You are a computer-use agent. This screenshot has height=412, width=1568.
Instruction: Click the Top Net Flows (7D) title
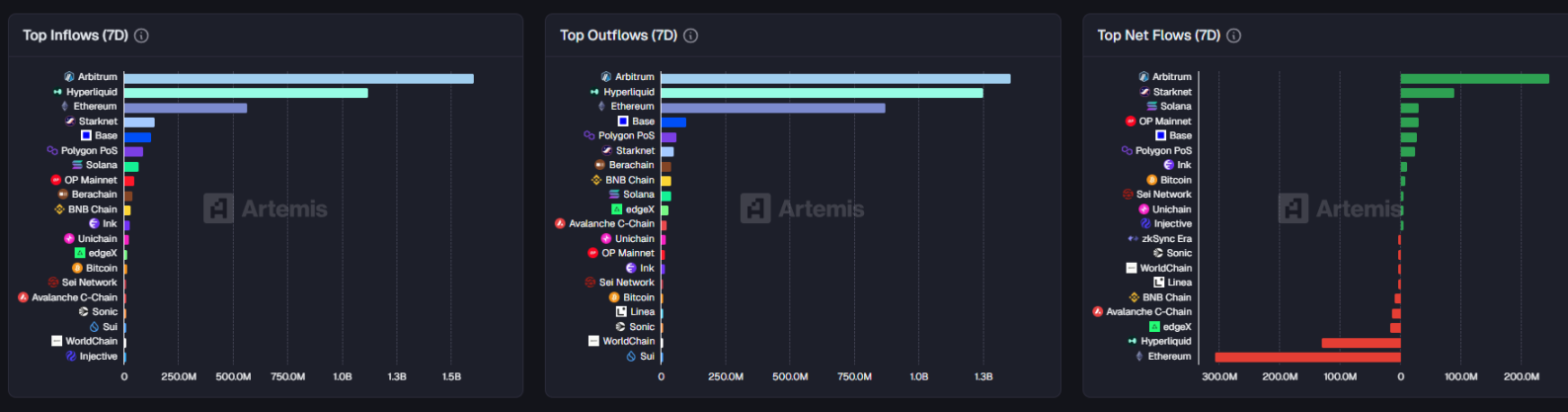click(x=1158, y=36)
